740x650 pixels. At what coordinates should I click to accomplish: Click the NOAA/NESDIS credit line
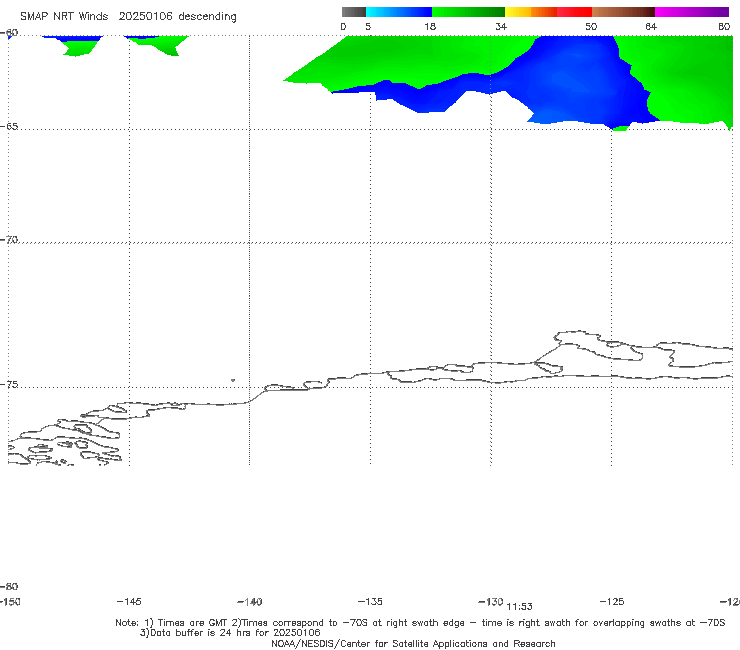point(413,643)
